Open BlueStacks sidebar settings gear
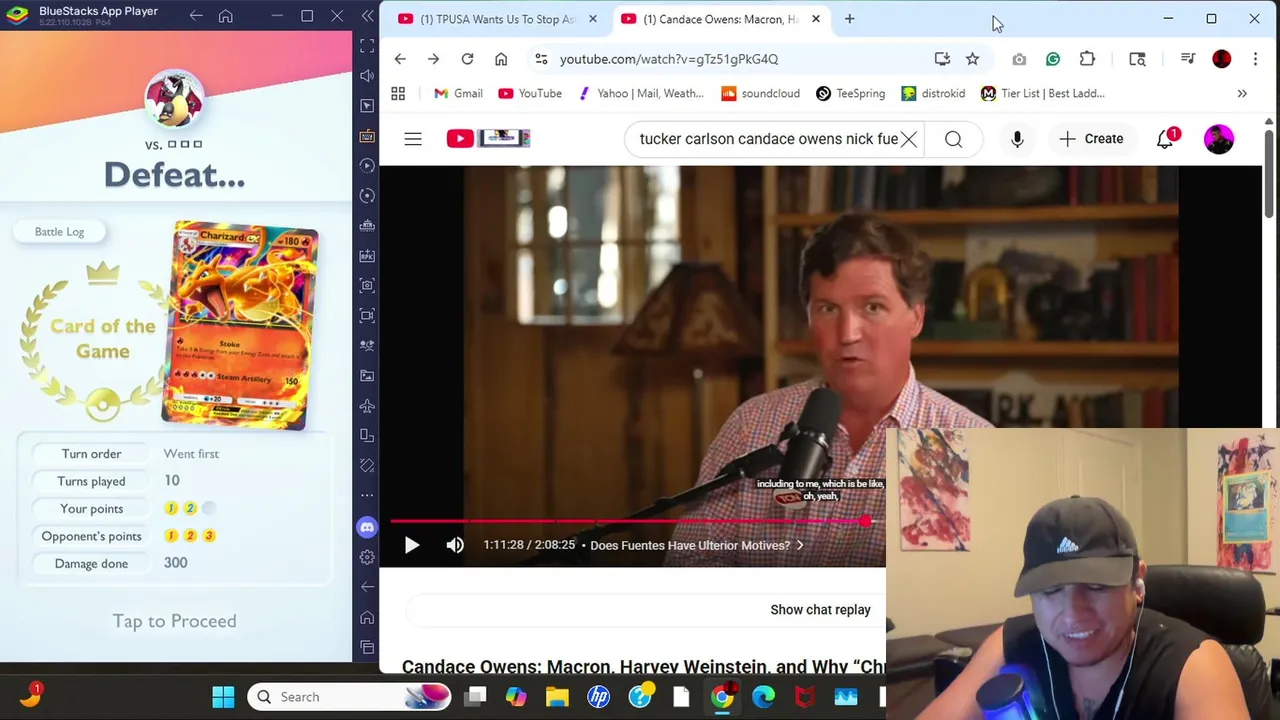This screenshot has width=1280, height=720. coord(367,557)
